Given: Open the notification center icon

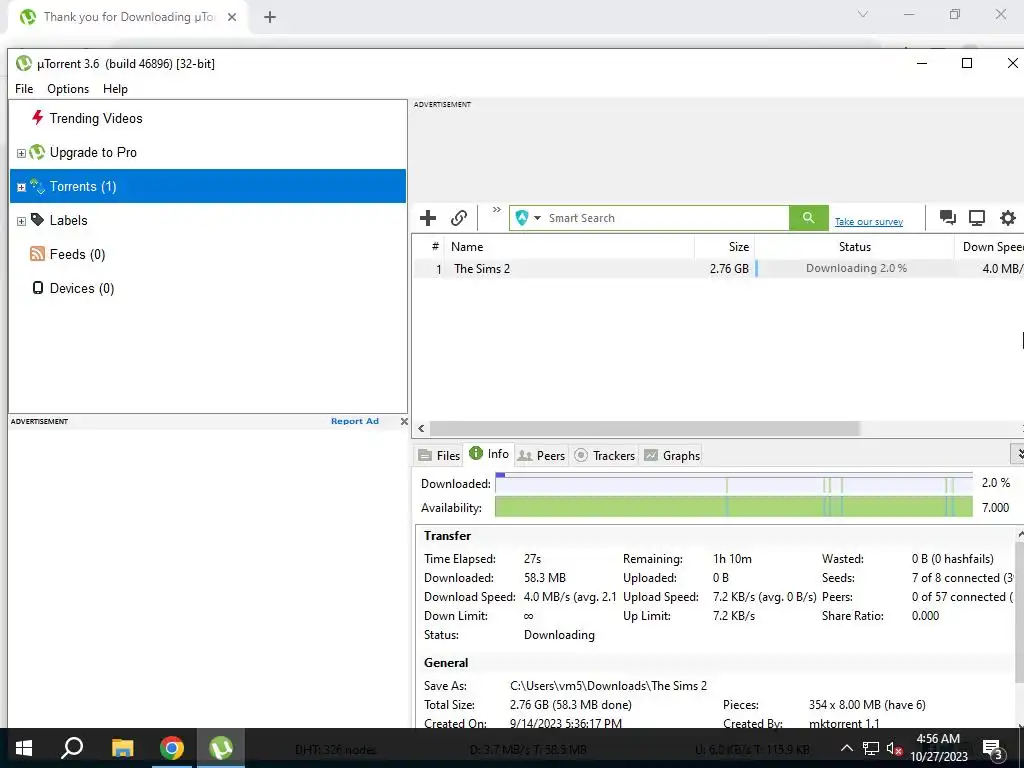Looking at the screenshot, I should pyautogui.click(x=993, y=748).
